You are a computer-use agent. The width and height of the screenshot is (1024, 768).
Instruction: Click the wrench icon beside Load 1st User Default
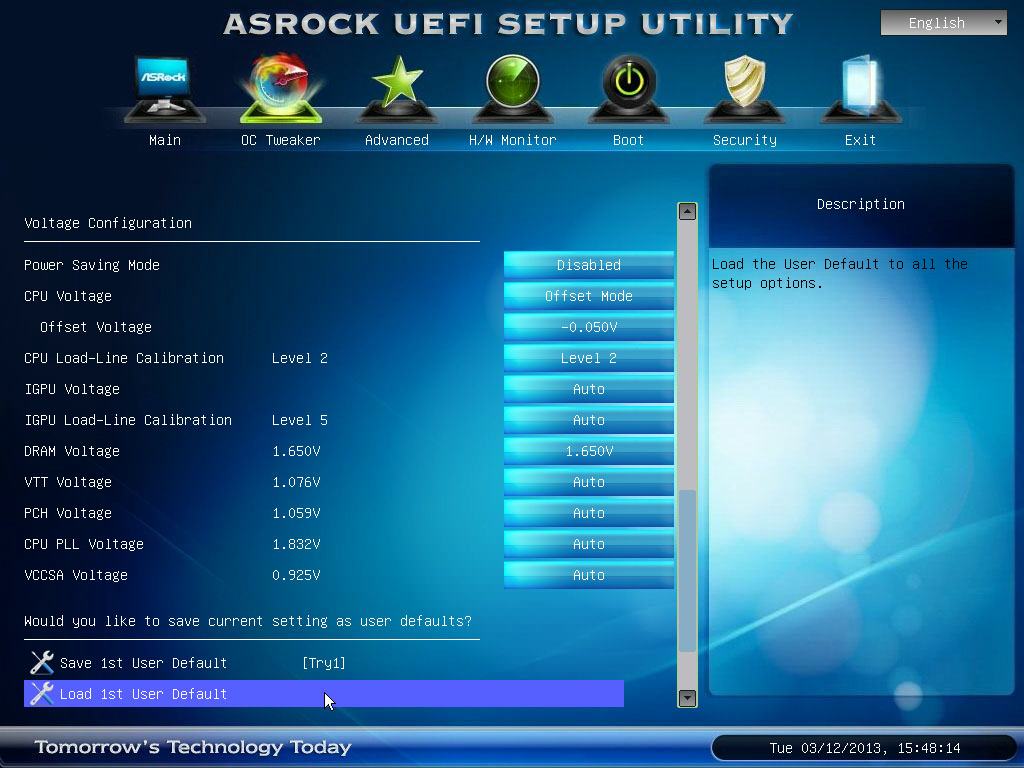42,694
